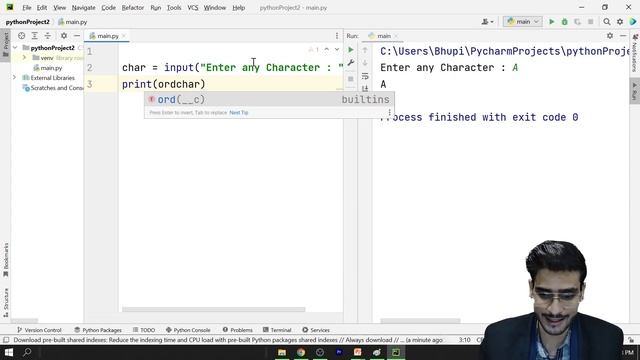Expand all icon in Project toolbar
The image size is (640, 360).
(x=35, y=36)
